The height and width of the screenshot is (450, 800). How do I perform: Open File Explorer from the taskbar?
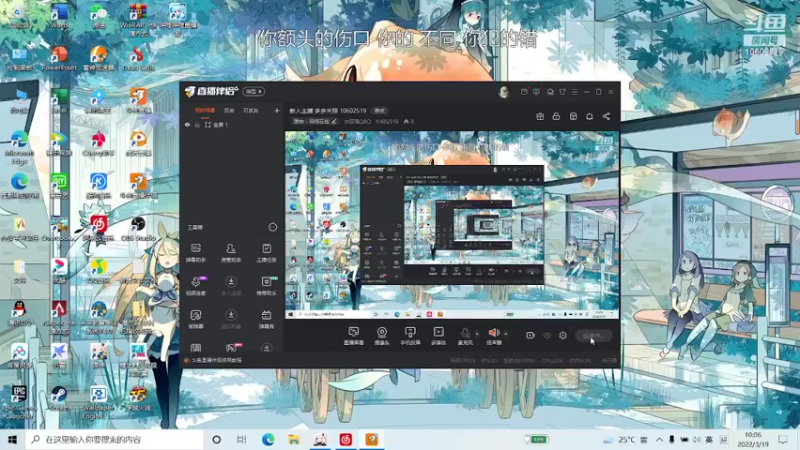tap(294, 439)
